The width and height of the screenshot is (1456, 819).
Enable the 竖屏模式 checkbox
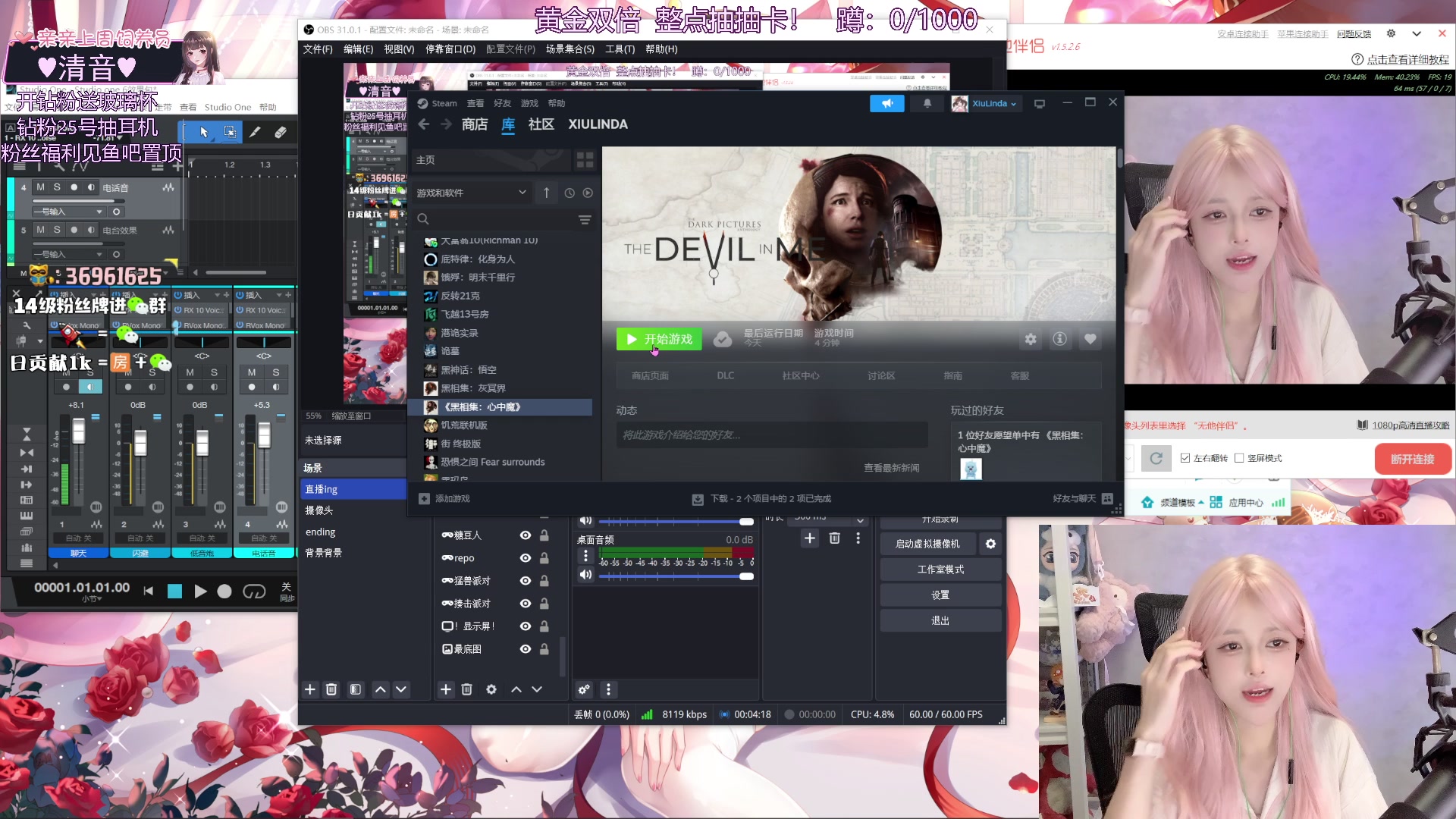pyautogui.click(x=1239, y=458)
